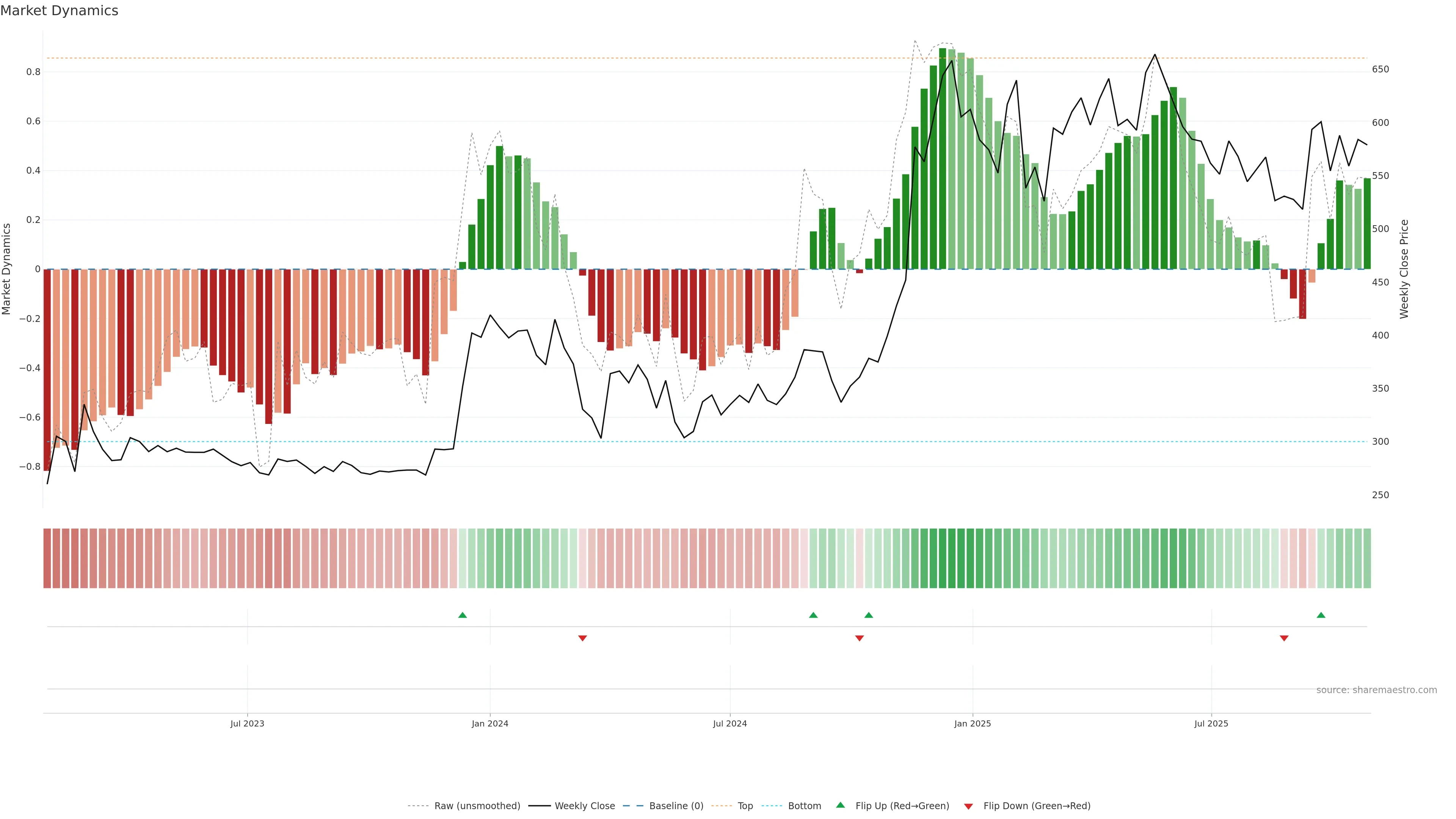
Task: Click the red flip-down marker after Jan 2024
Action: (x=583, y=638)
